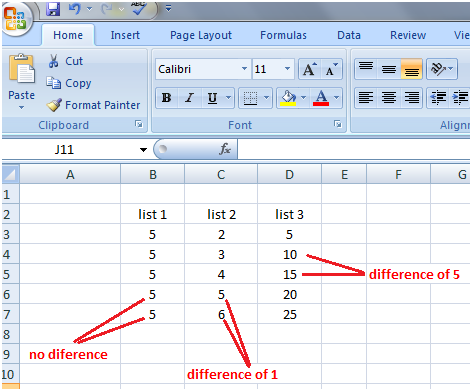Open the Font dialog launcher
The height and width of the screenshot is (391, 472).
pos(338,124)
